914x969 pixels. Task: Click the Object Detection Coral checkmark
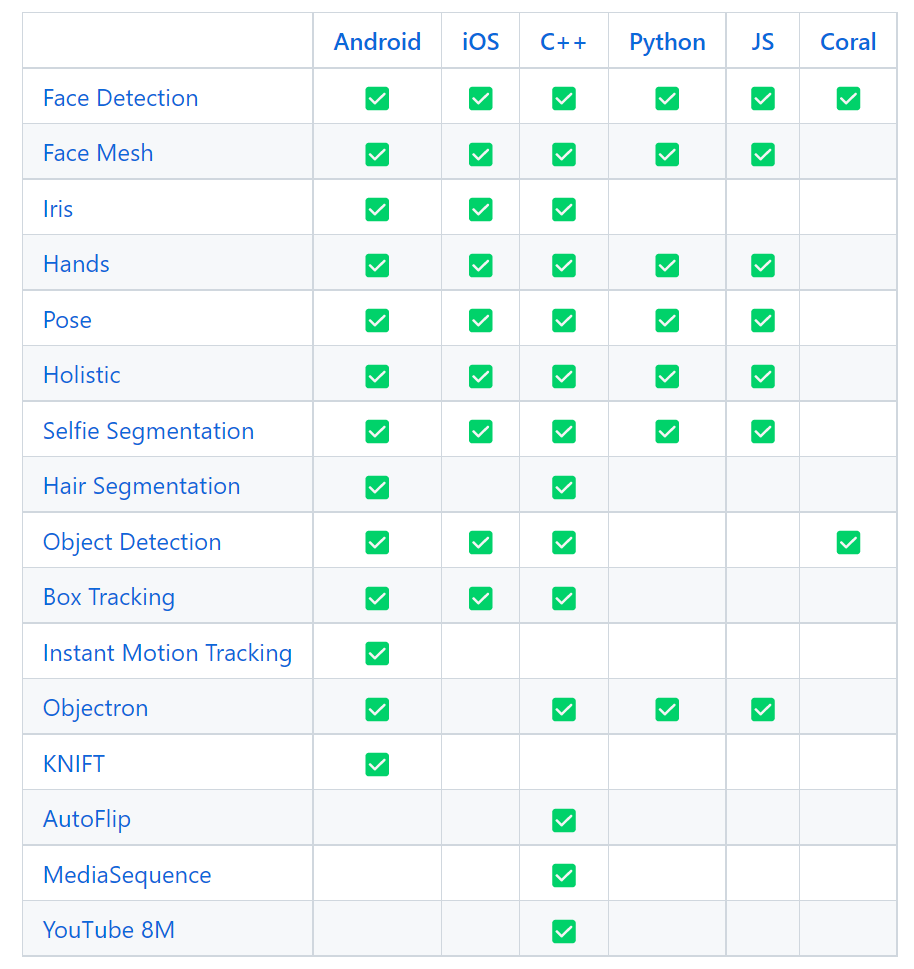point(848,543)
